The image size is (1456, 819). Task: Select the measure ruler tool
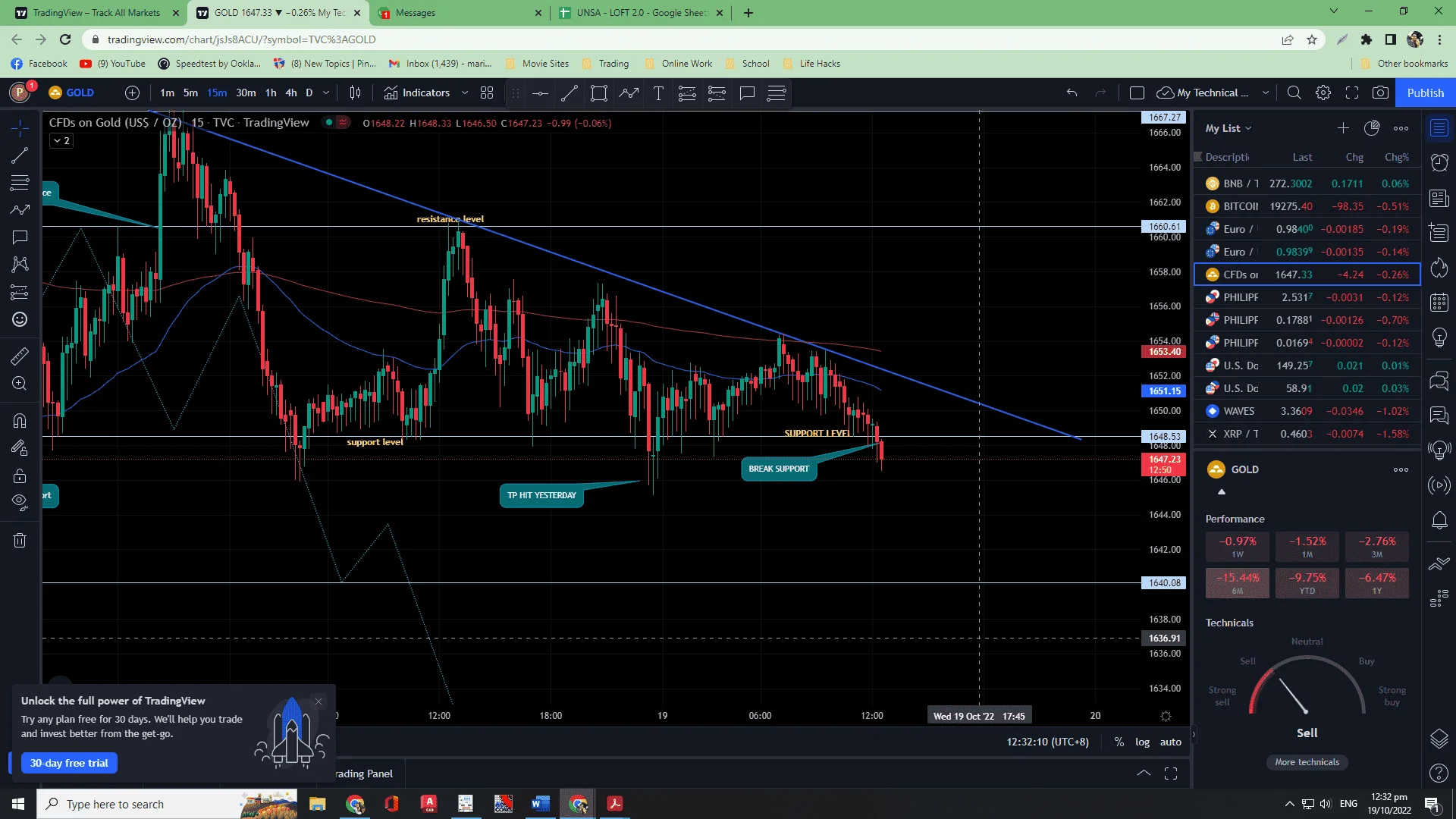pyautogui.click(x=20, y=356)
